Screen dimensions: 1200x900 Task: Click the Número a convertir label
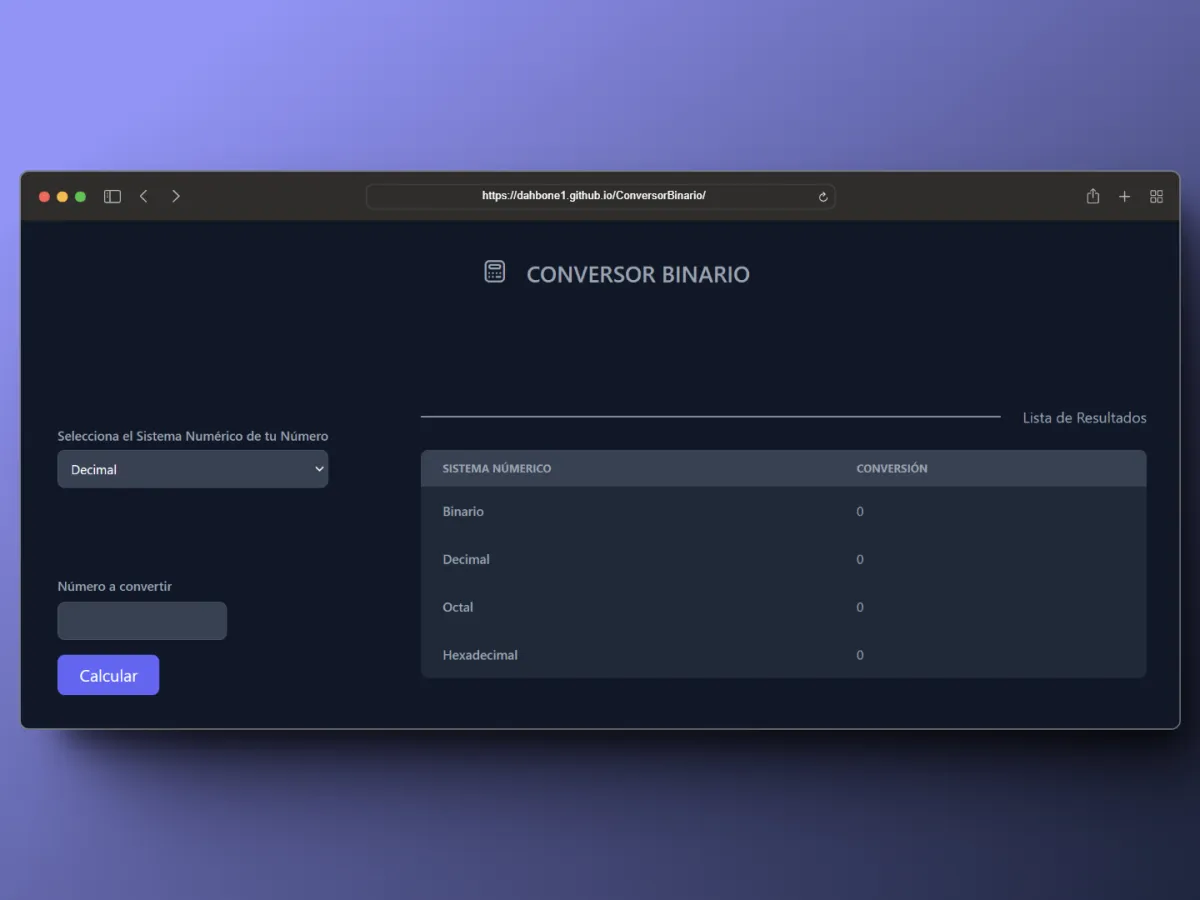[115, 586]
